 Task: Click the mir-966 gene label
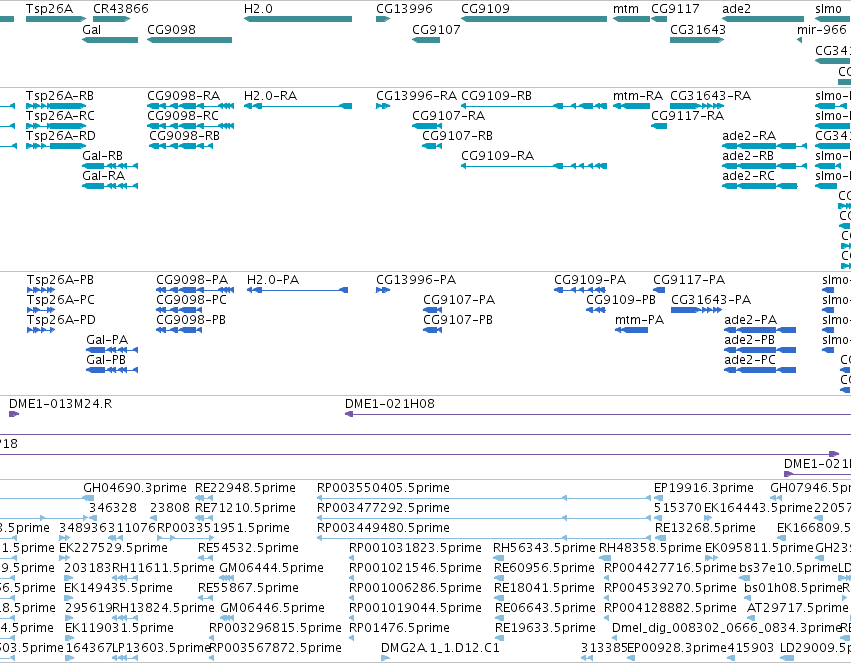[x=822, y=29]
